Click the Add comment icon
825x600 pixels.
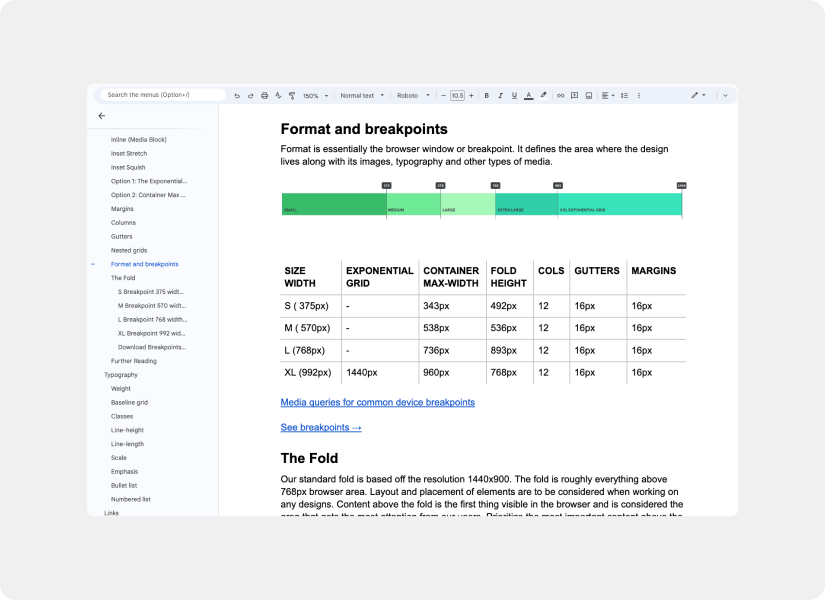coord(574,95)
